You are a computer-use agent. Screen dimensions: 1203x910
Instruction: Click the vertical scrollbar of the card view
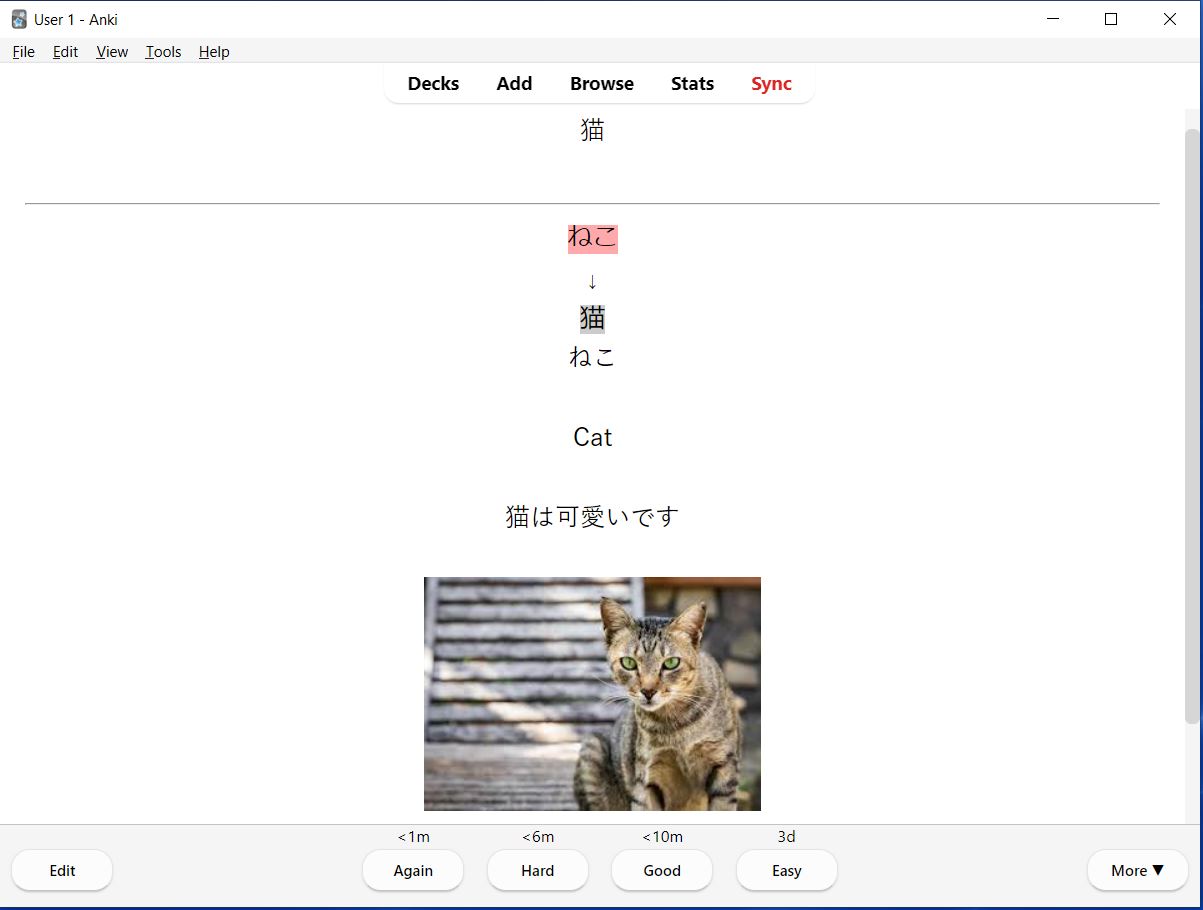(x=1192, y=426)
